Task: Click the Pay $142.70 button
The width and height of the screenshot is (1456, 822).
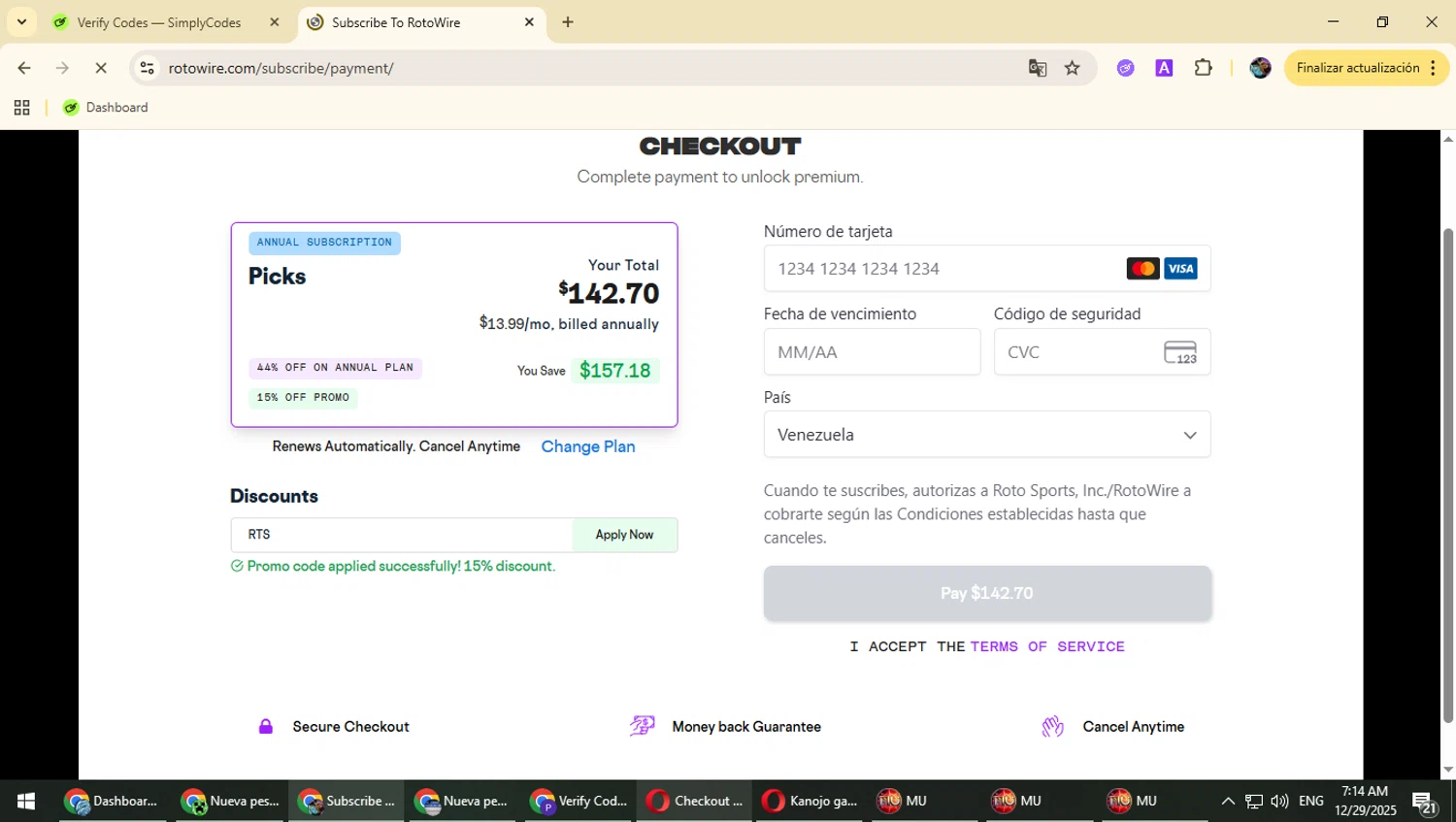Action: pyautogui.click(x=987, y=593)
